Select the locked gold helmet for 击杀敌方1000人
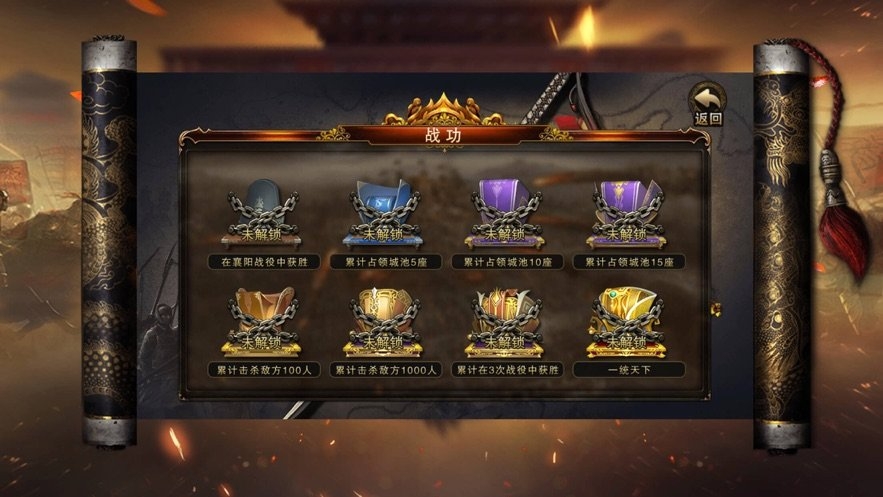This screenshot has height=497, width=883. click(x=383, y=322)
